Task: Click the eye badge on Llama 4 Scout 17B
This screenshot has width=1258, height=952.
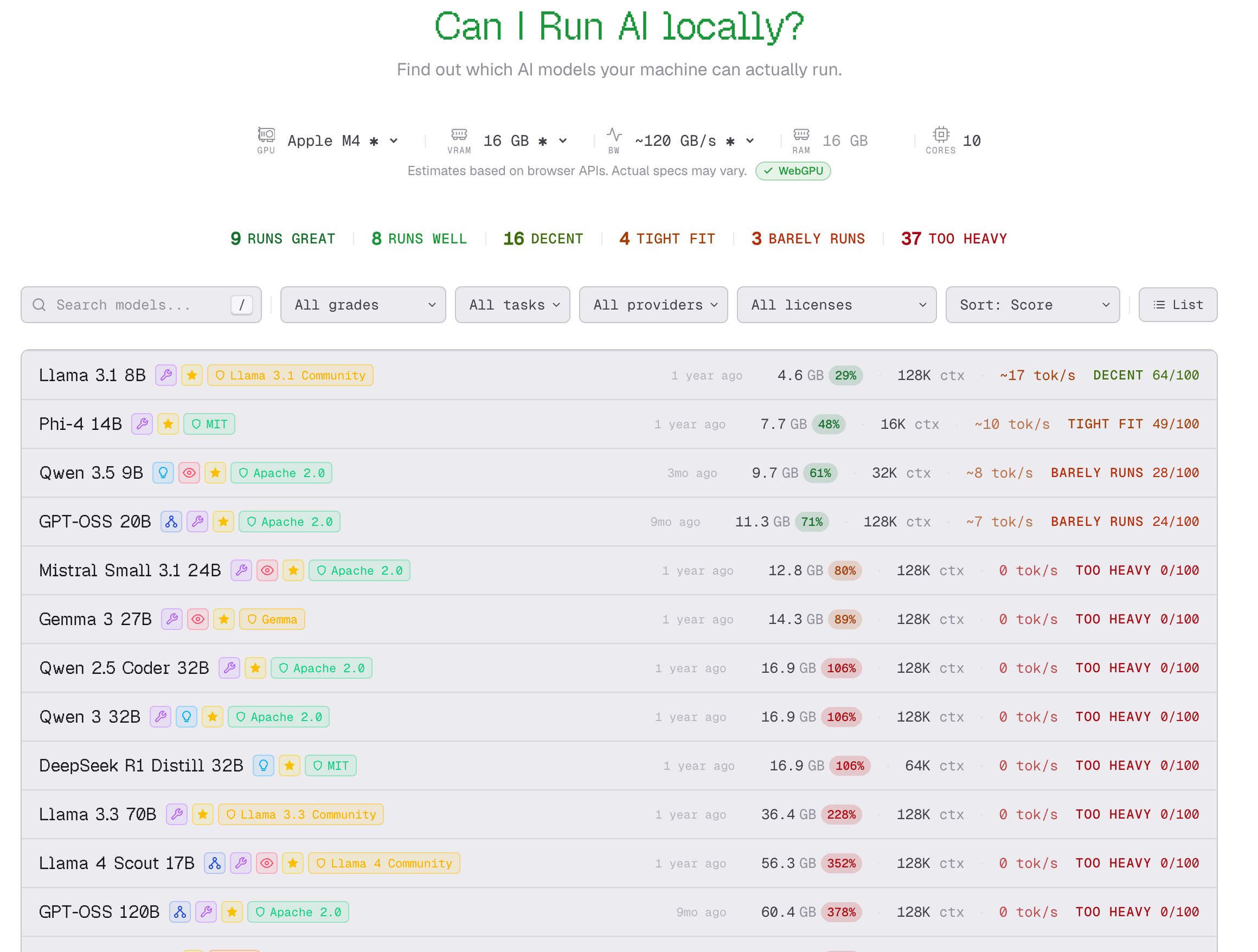Action: coord(267,864)
